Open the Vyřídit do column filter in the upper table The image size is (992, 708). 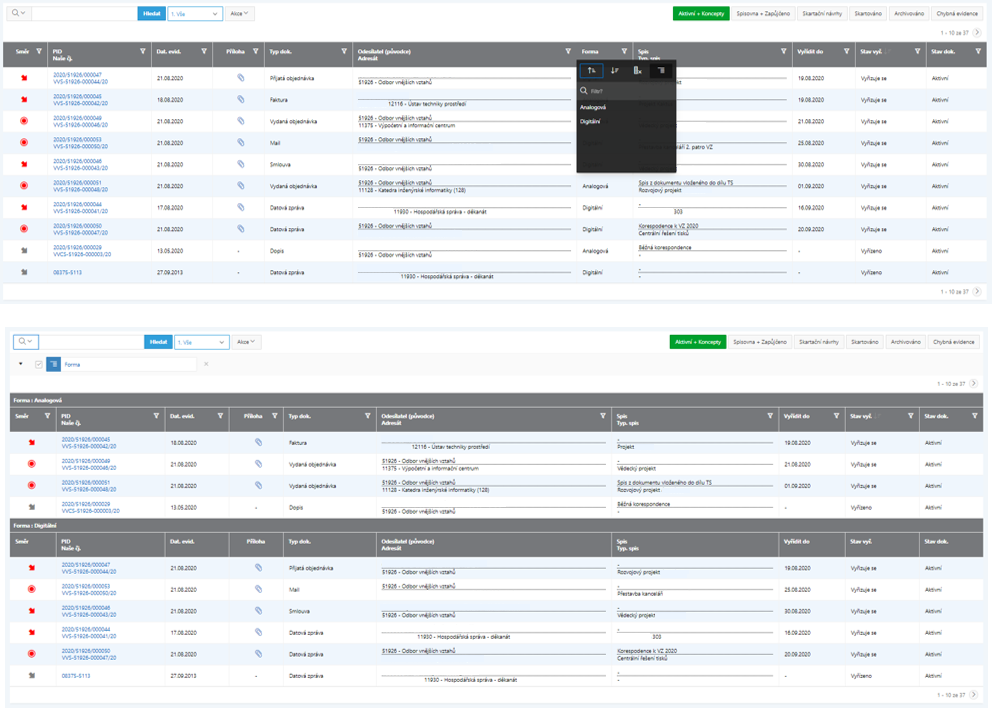click(846, 51)
